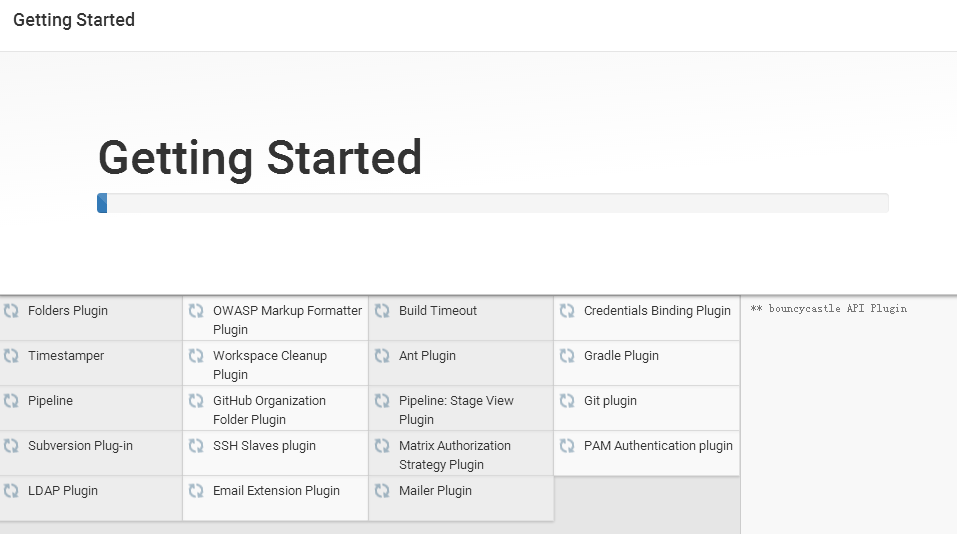The width and height of the screenshot is (957, 534).
Task: Click the installation progress bar
Action: pos(493,203)
